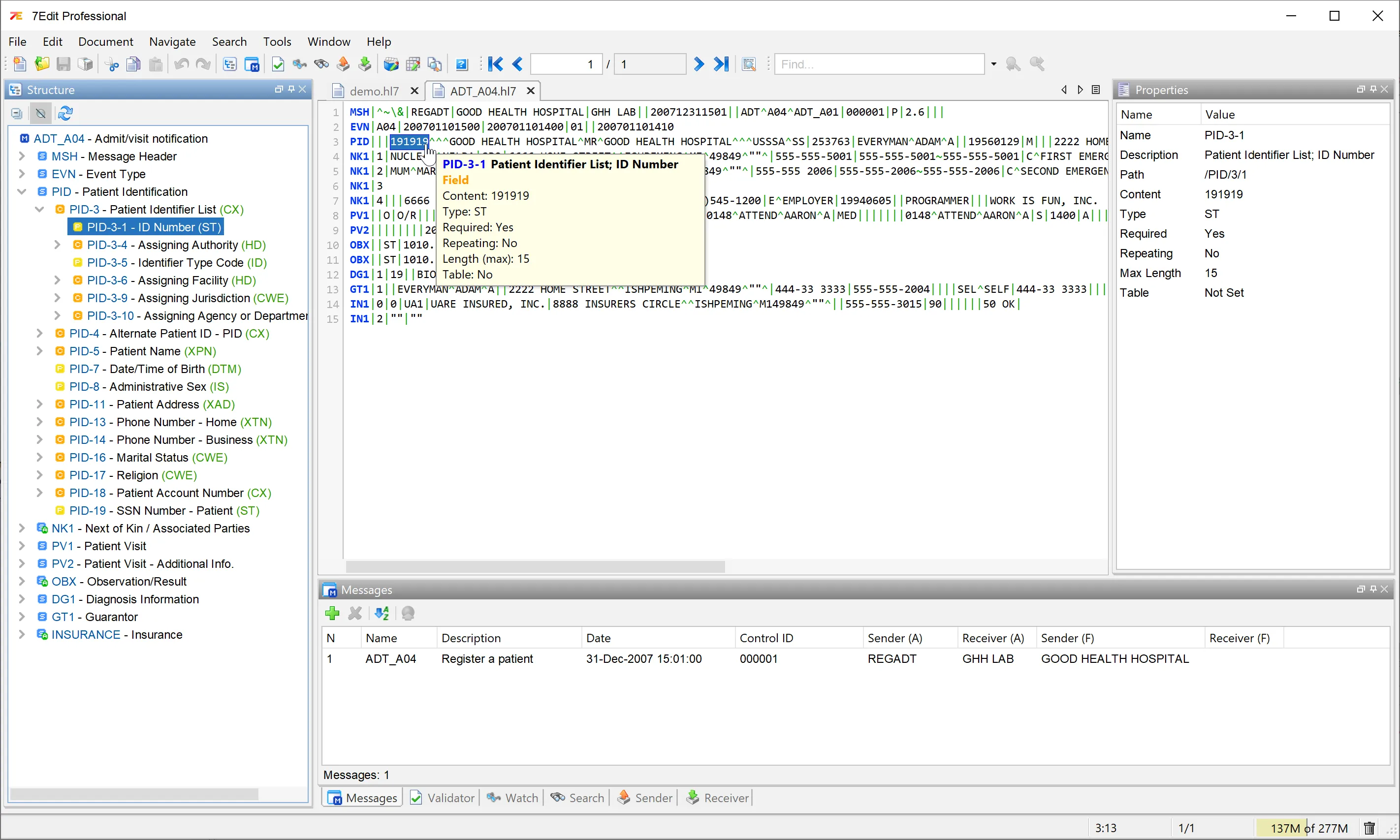The width and height of the screenshot is (1400, 840).
Task: Click the binoculars search toolbar icon
Action: coord(321,64)
